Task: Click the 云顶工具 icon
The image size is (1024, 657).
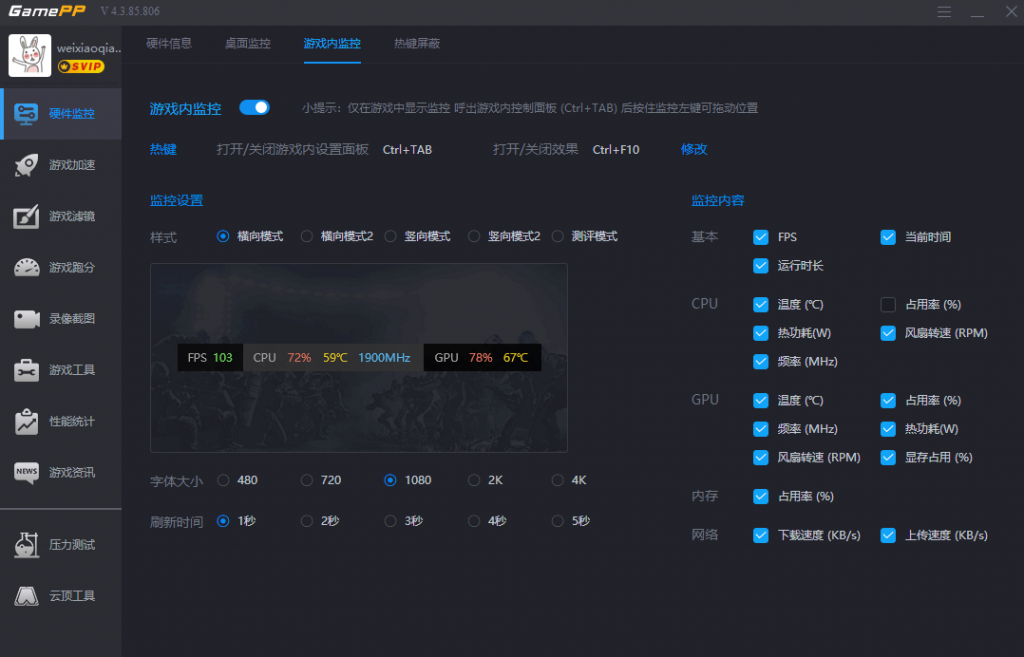Action: pos(26,596)
